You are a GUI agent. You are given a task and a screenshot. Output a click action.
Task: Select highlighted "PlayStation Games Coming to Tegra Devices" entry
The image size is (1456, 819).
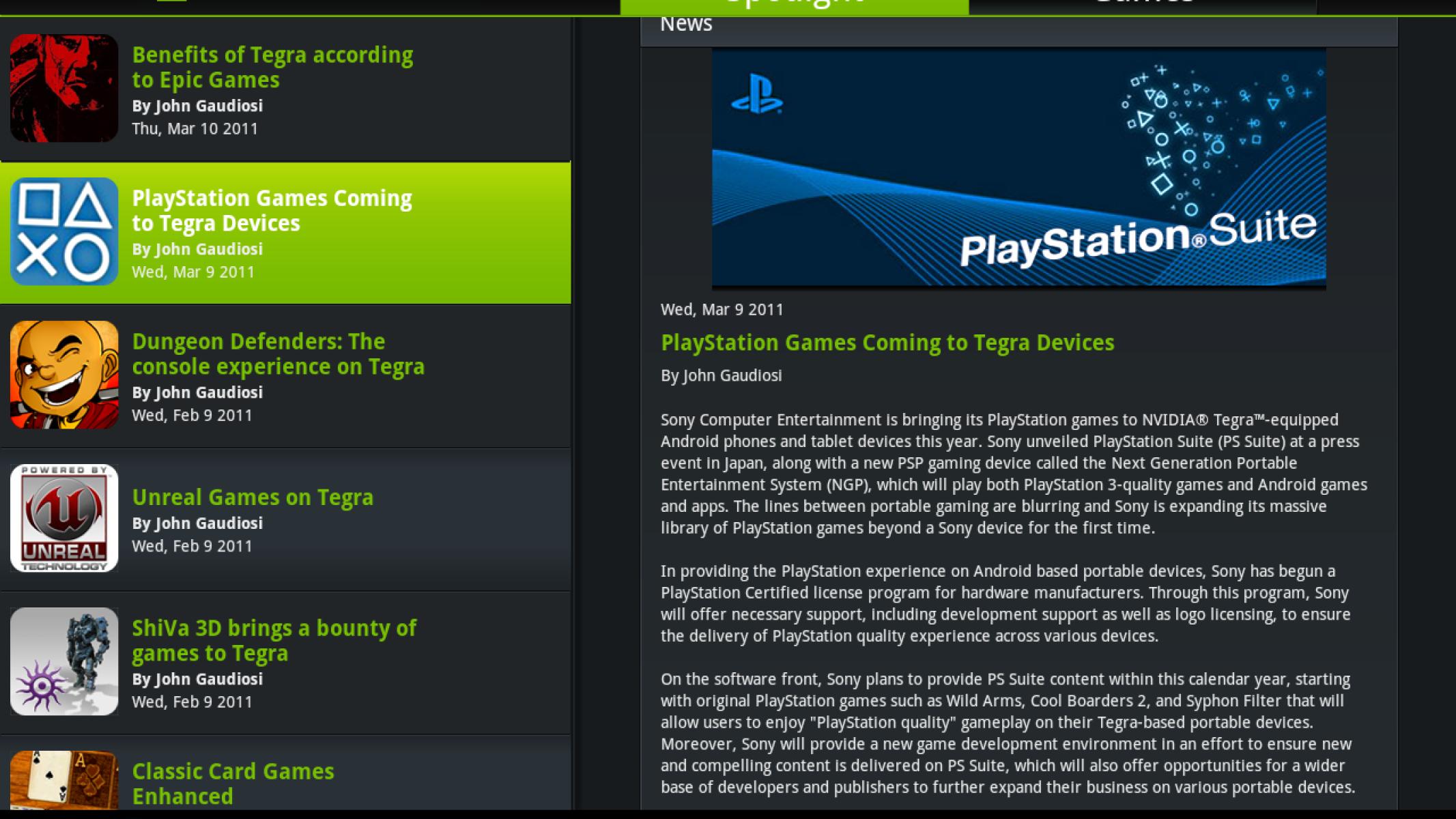tap(272, 210)
